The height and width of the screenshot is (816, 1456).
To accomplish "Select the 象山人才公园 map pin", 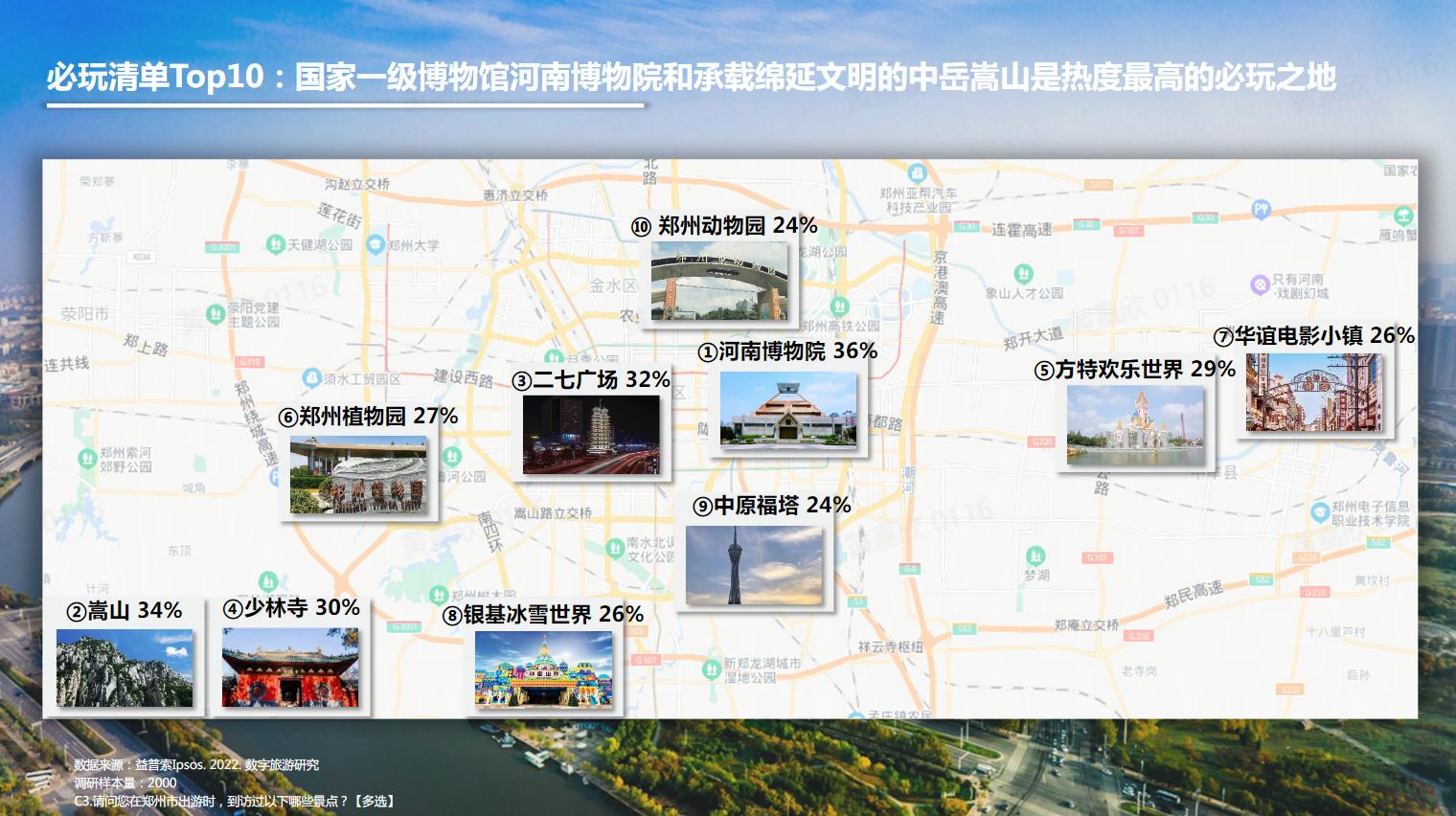I will click(1023, 273).
